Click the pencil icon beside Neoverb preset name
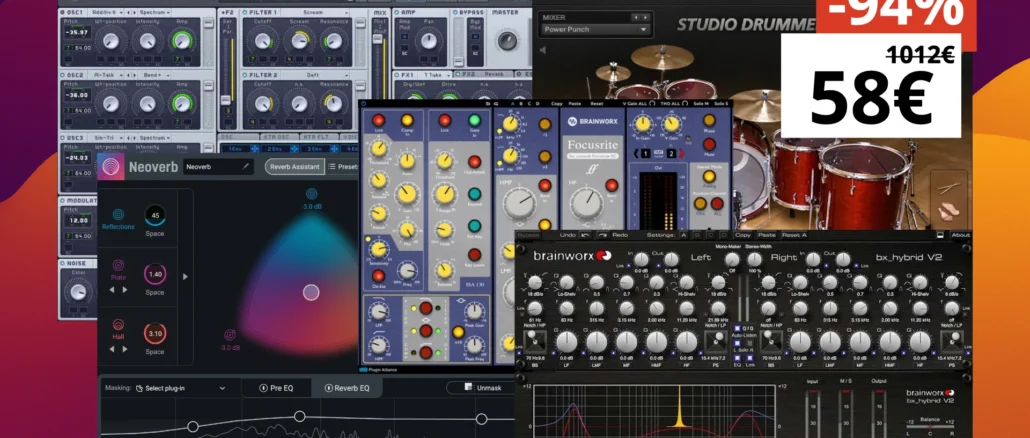 point(246,167)
